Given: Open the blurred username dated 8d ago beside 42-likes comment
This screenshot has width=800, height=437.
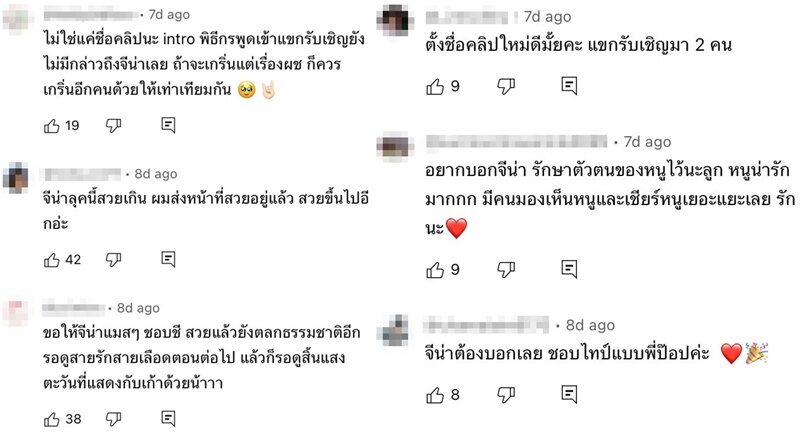Looking at the screenshot, I should click(83, 174).
